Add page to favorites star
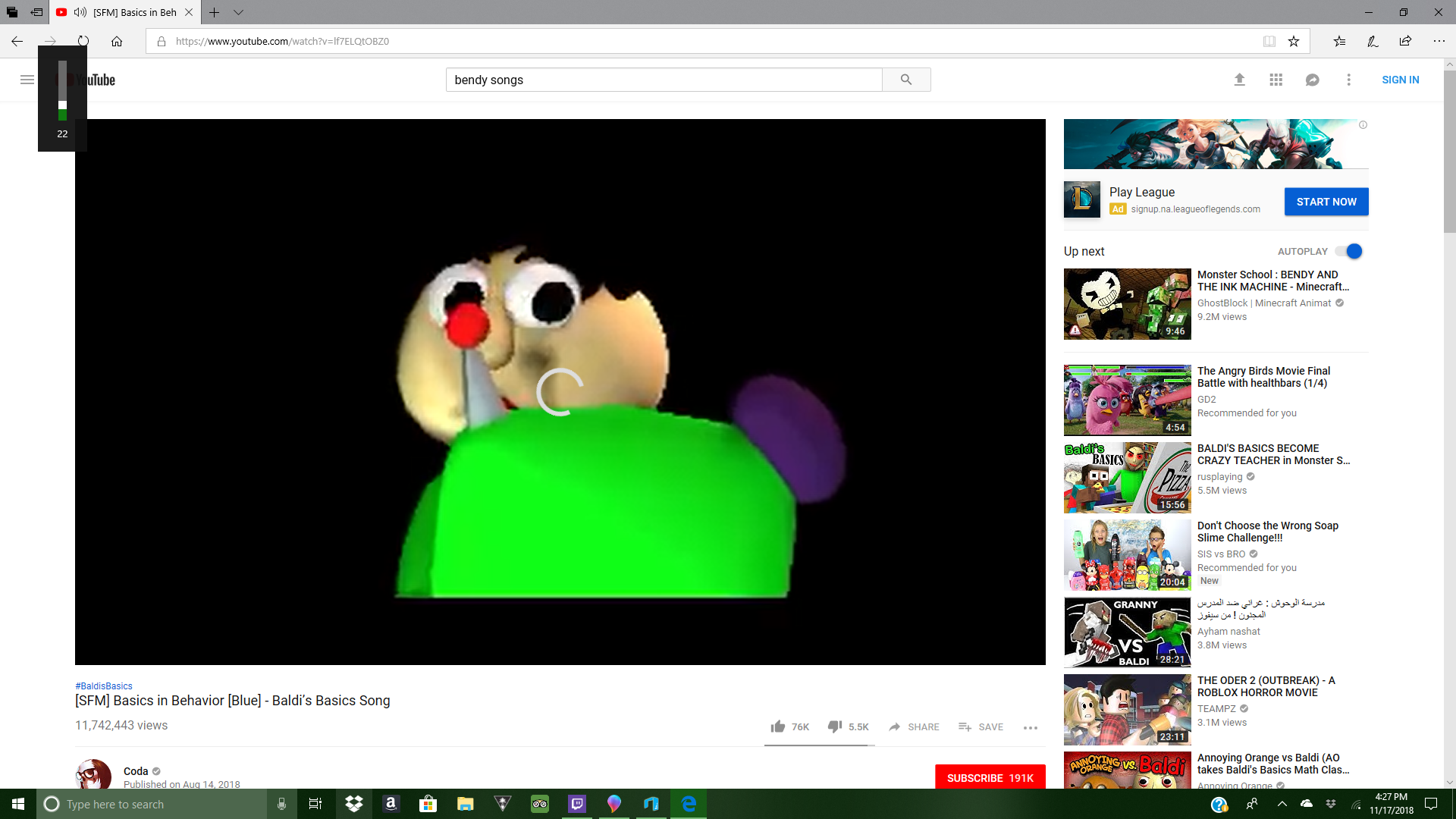The width and height of the screenshot is (1456, 819). tap(1294, 41)
